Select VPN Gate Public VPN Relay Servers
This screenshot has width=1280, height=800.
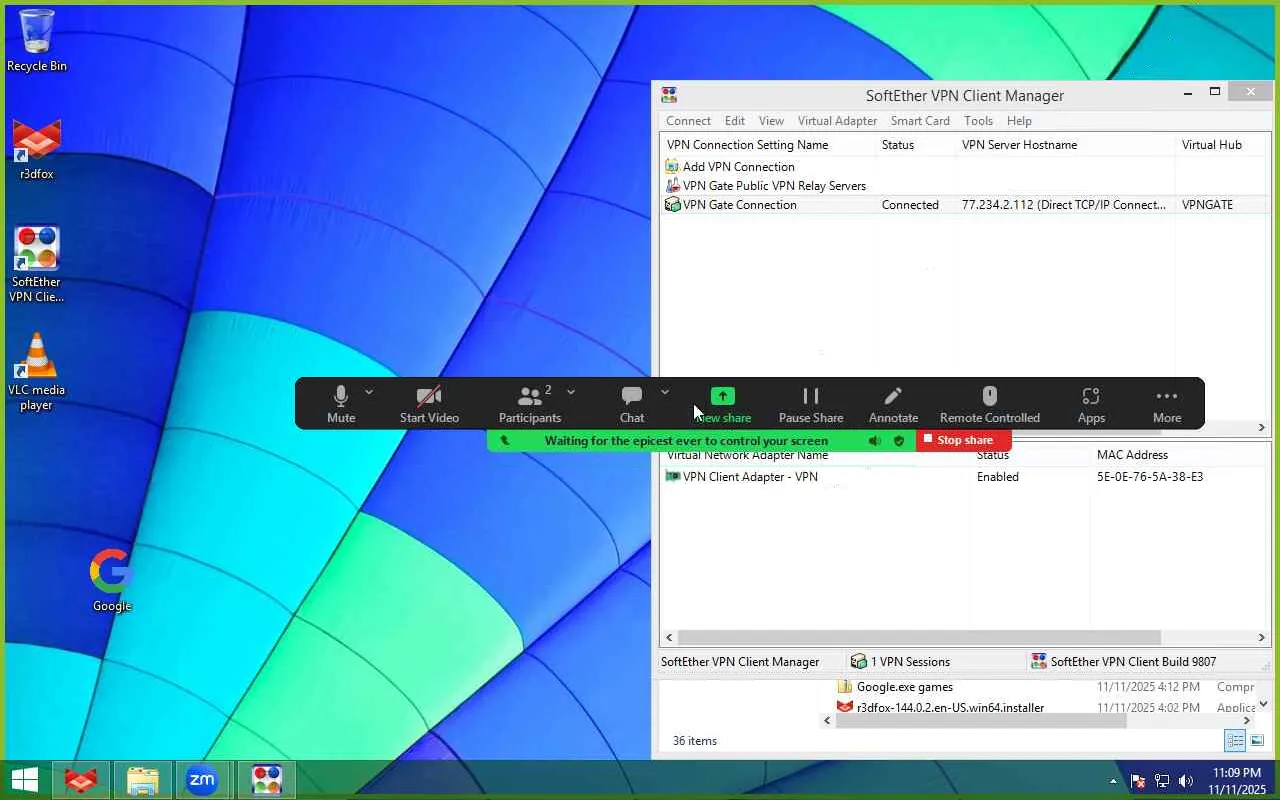click(x=774, y=186)
